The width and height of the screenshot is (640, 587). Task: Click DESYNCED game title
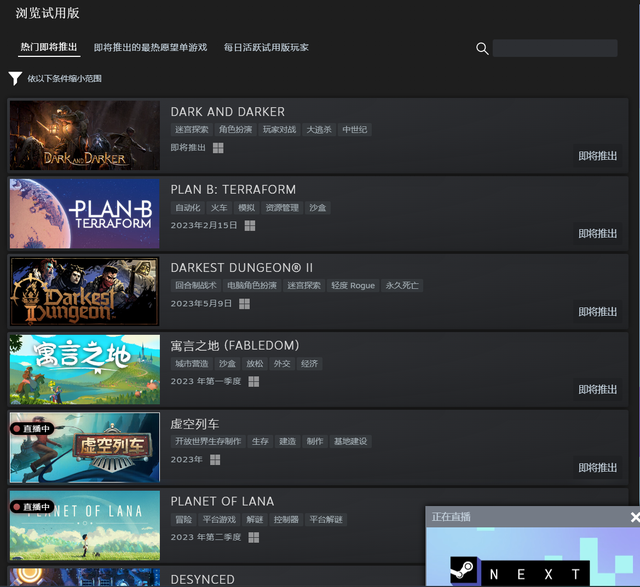(202, 580)
